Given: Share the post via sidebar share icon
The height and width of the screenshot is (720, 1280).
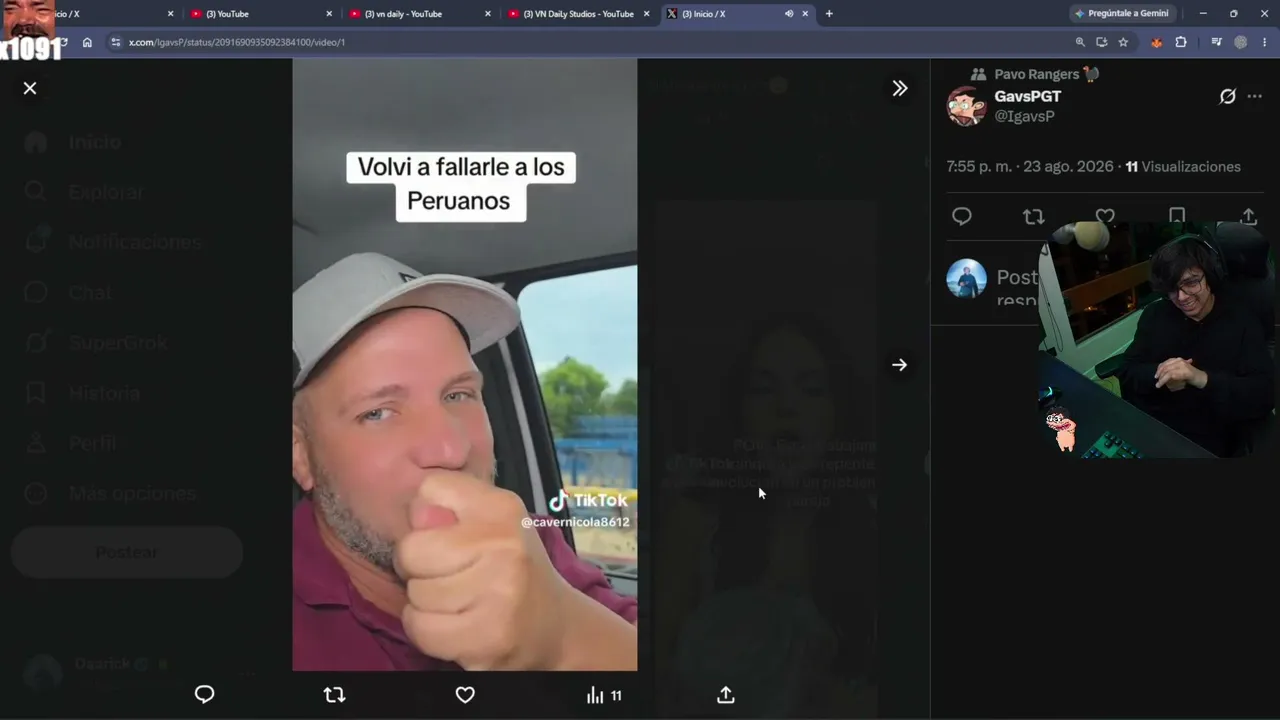Looking at the screenshot, I should click(1249, 216).
